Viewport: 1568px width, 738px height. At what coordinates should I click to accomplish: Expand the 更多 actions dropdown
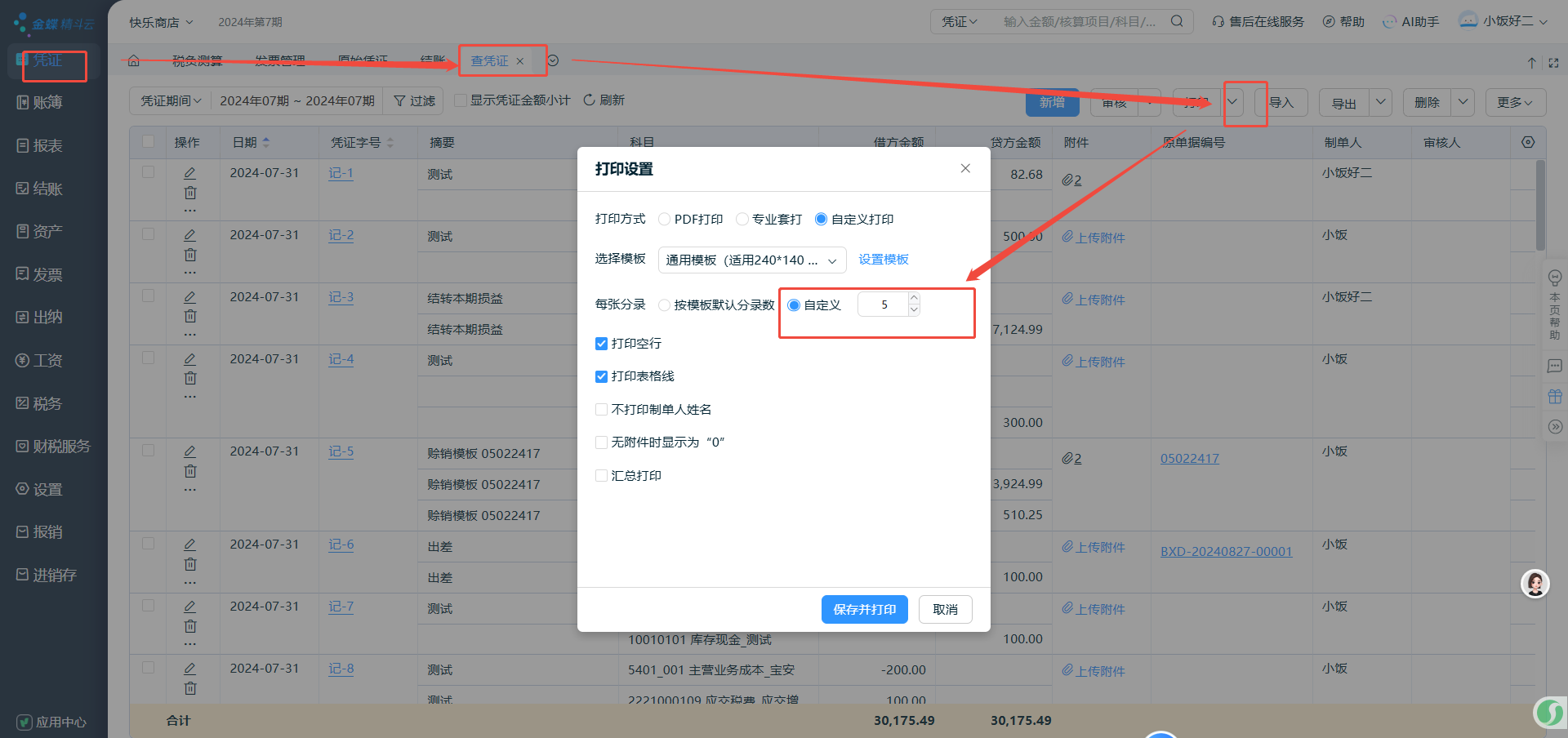(1515, 102)
